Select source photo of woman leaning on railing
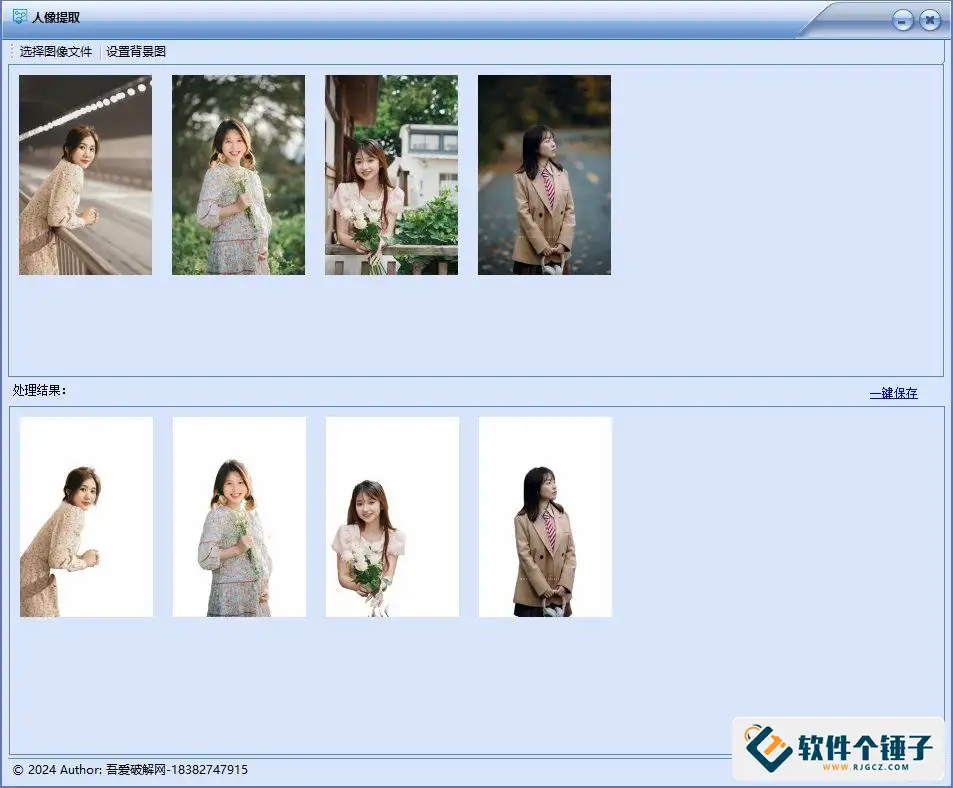The width and height of the screenshot is (953, 788). click(86, 175)
